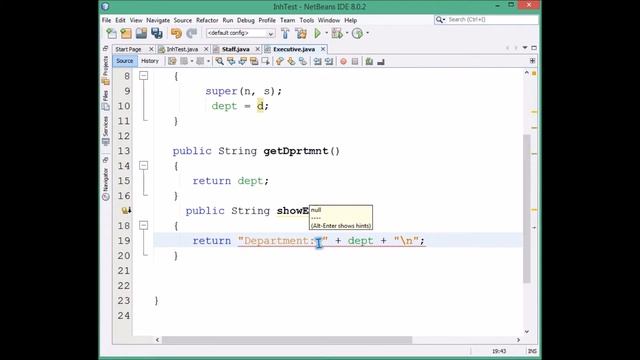Open the Debug Project dropdown arrow
The image size is (640, 360).
(347, 33)
